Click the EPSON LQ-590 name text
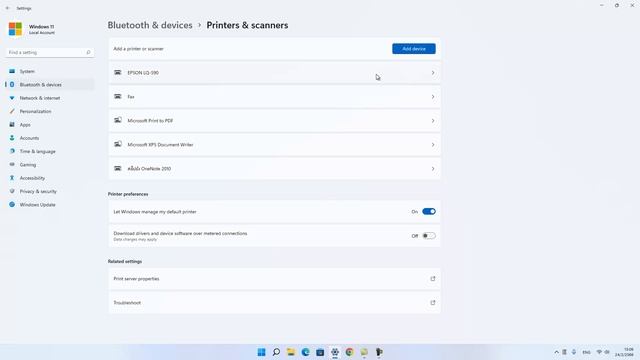This screenshot has width=640, height=360. click(143, 73)
